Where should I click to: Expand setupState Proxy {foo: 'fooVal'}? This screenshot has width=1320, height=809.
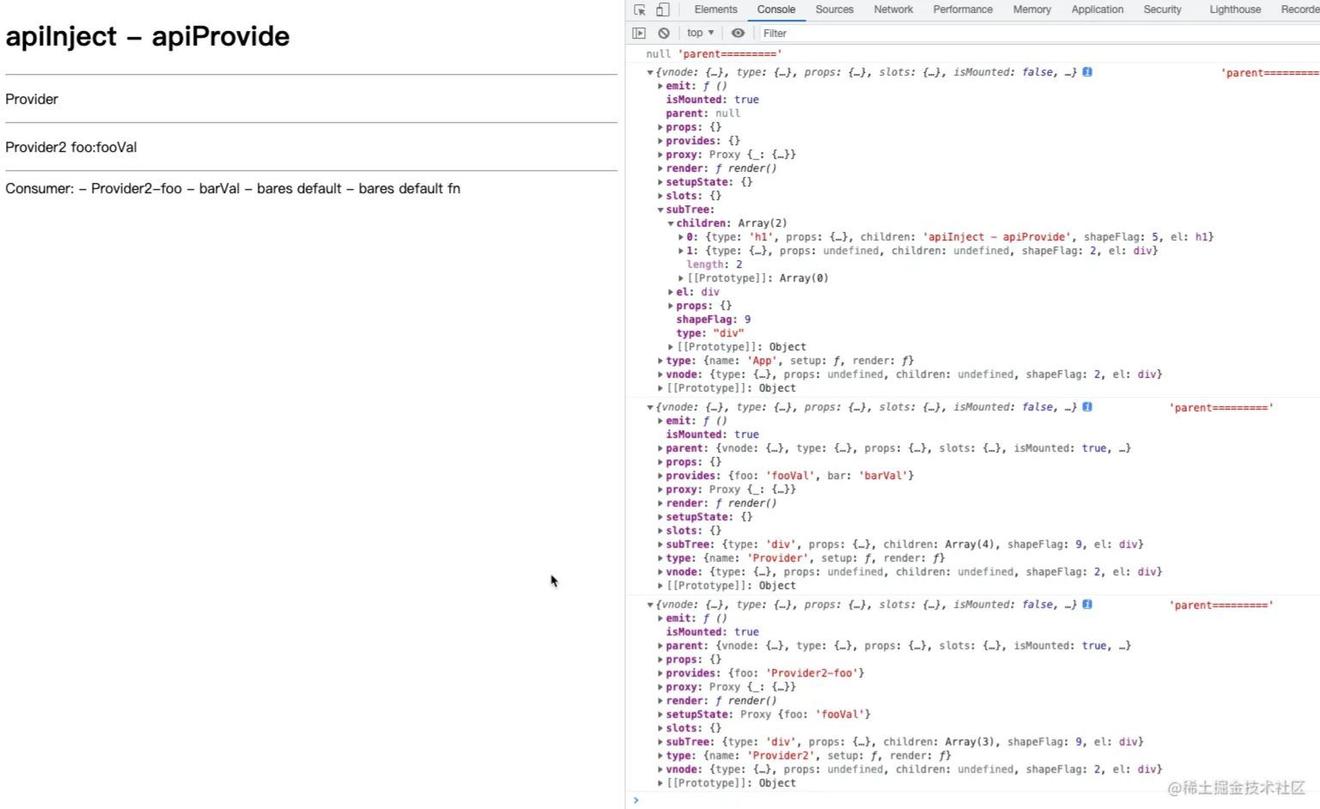pos(661,715)
